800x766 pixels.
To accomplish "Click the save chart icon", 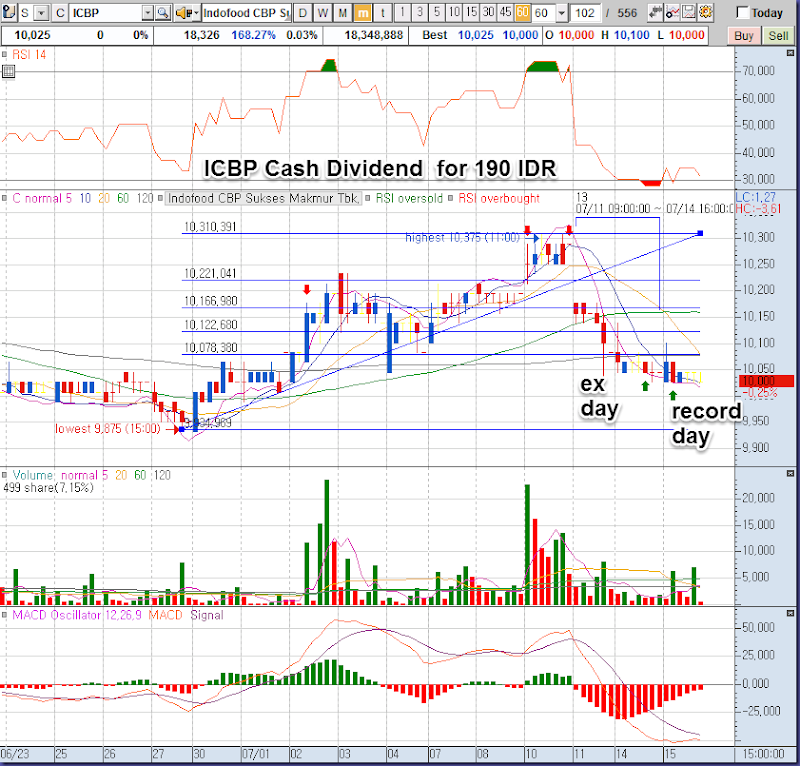I will [x=689, y=12].
